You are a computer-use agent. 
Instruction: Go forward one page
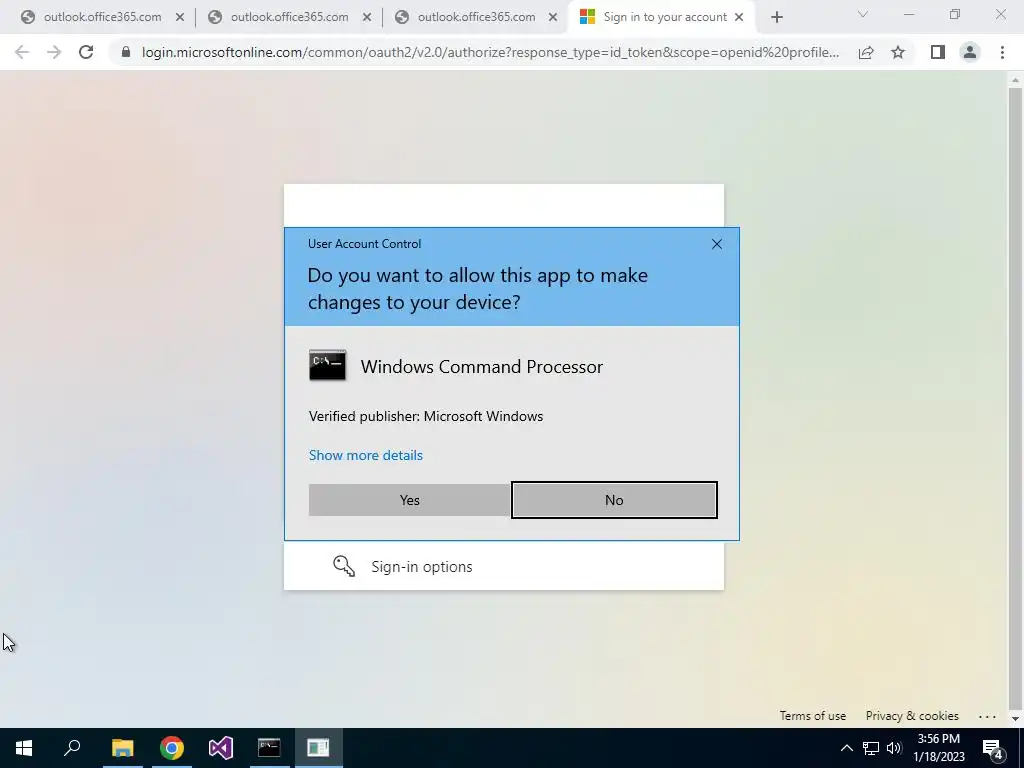click(x=54, y=52)
